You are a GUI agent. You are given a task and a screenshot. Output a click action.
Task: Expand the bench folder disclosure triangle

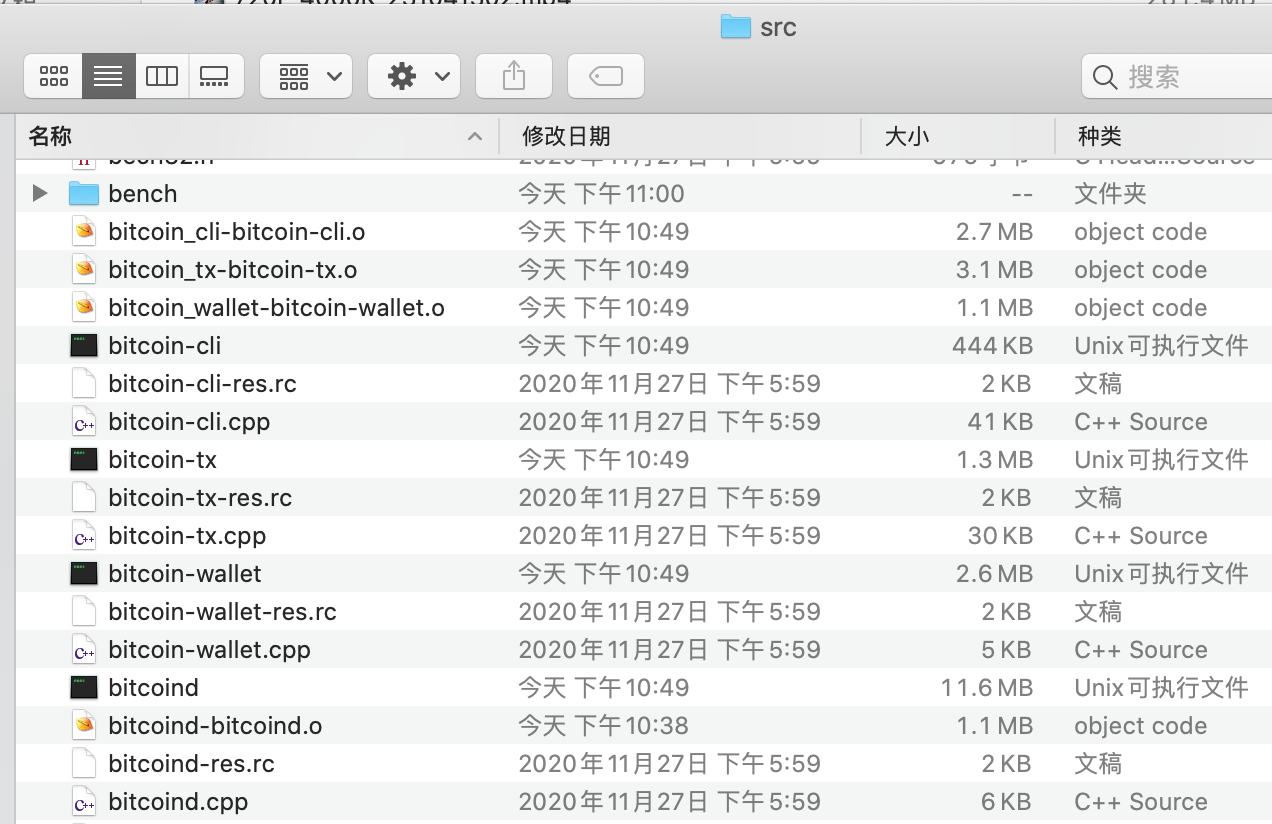click(x=40, y=193)
